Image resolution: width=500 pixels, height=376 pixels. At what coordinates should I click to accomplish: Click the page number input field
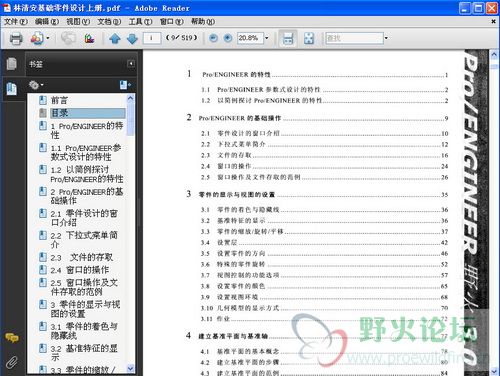[152, 38]
